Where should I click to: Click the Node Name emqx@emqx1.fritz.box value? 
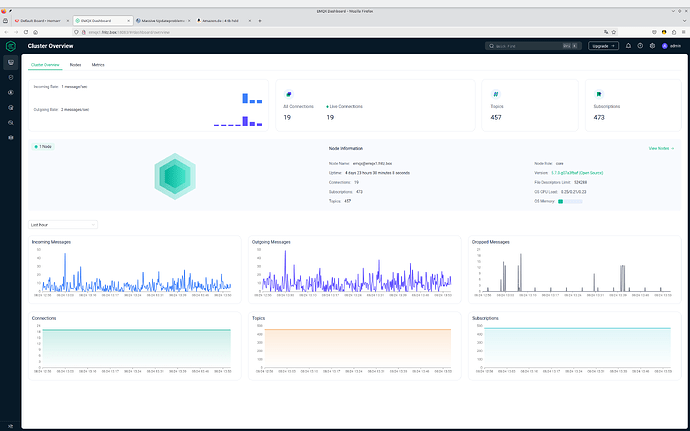(x=372, y=163)
